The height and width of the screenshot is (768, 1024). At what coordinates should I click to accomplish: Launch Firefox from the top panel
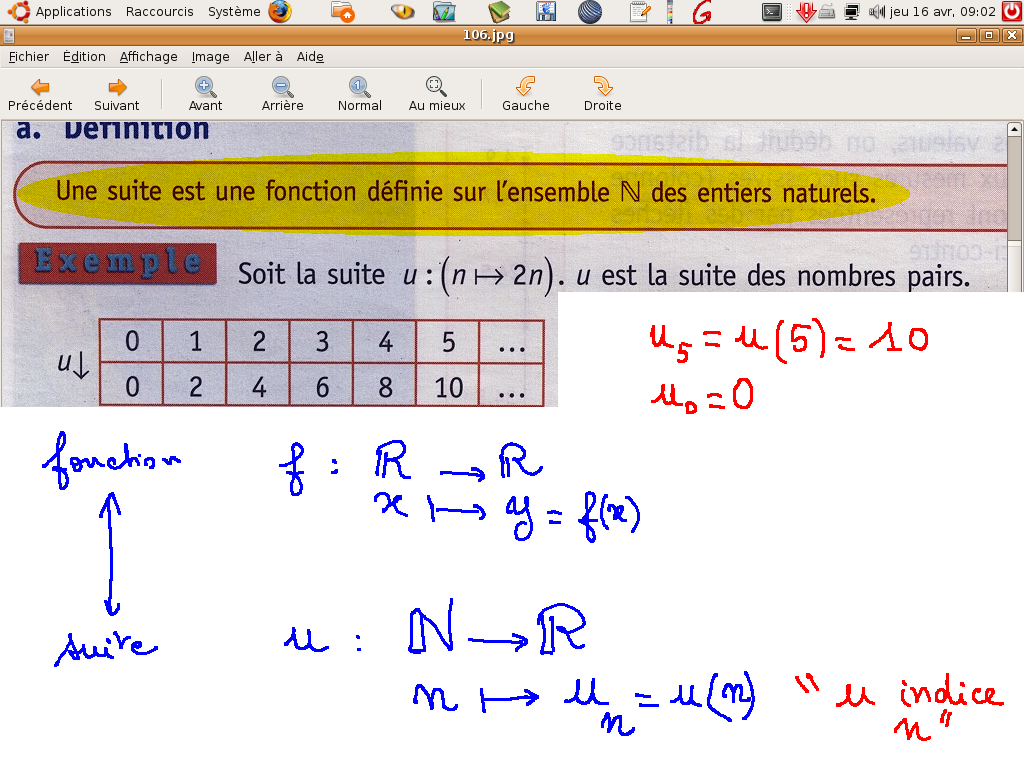[x=280, y=12]
